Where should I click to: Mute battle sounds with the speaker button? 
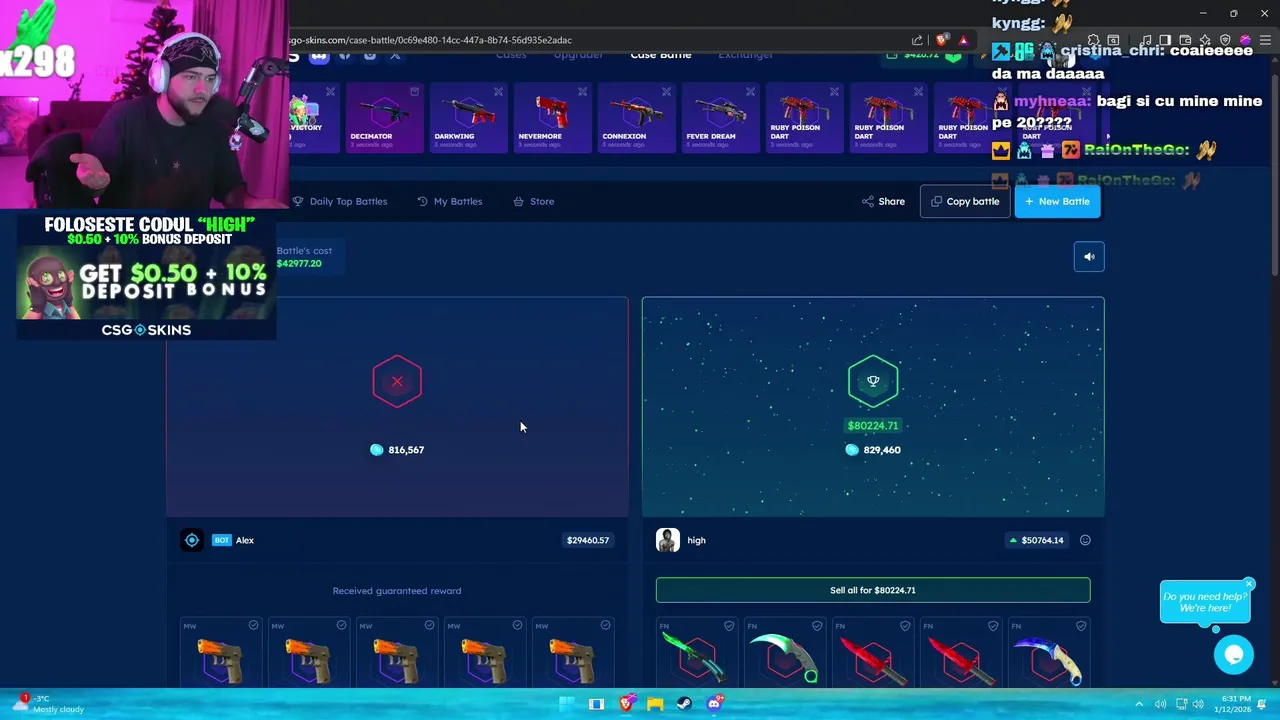tap(1089, 257)
